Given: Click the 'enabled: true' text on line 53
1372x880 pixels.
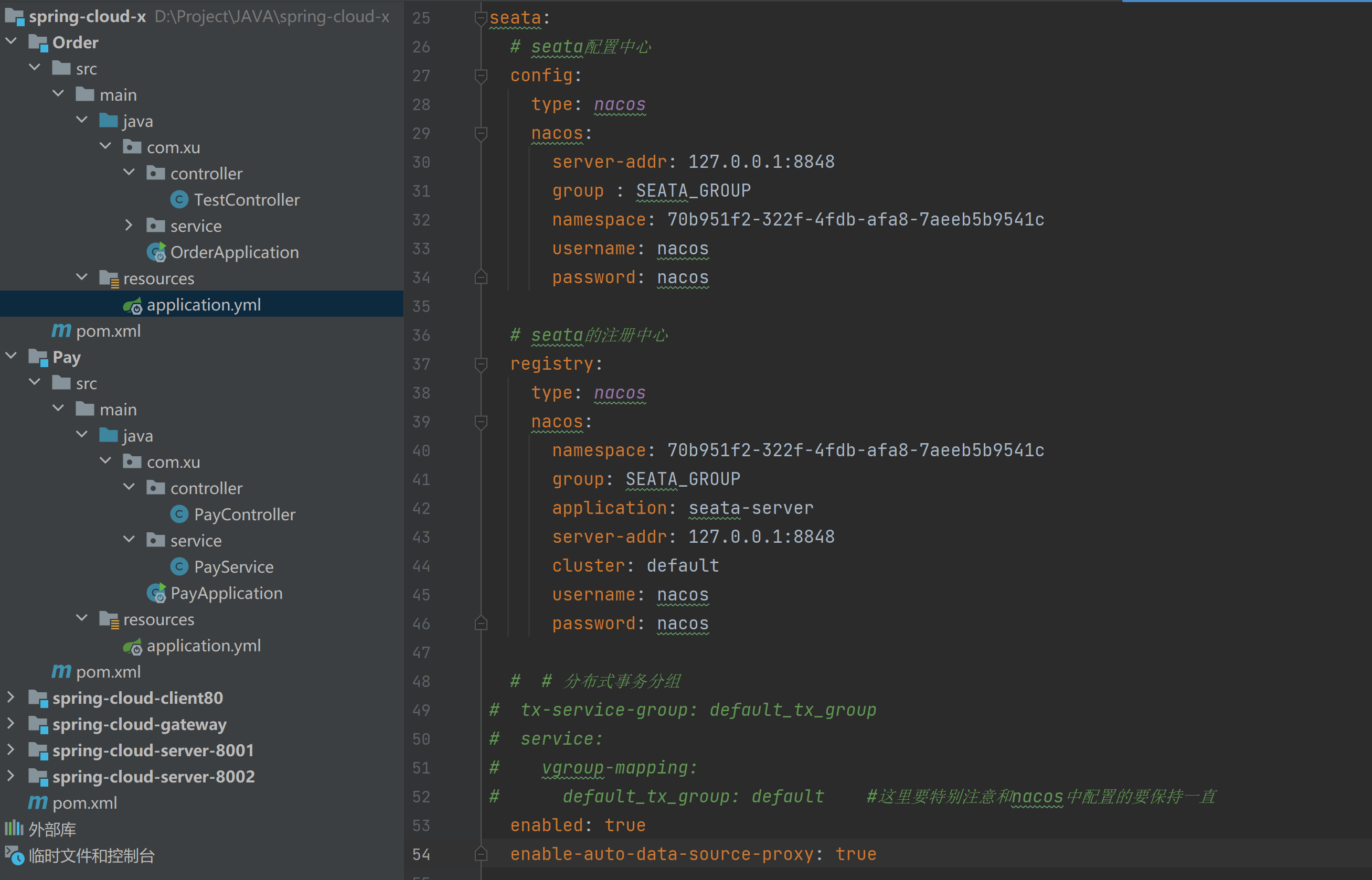Looking at the screenshot, I should (x=578, y=825).
